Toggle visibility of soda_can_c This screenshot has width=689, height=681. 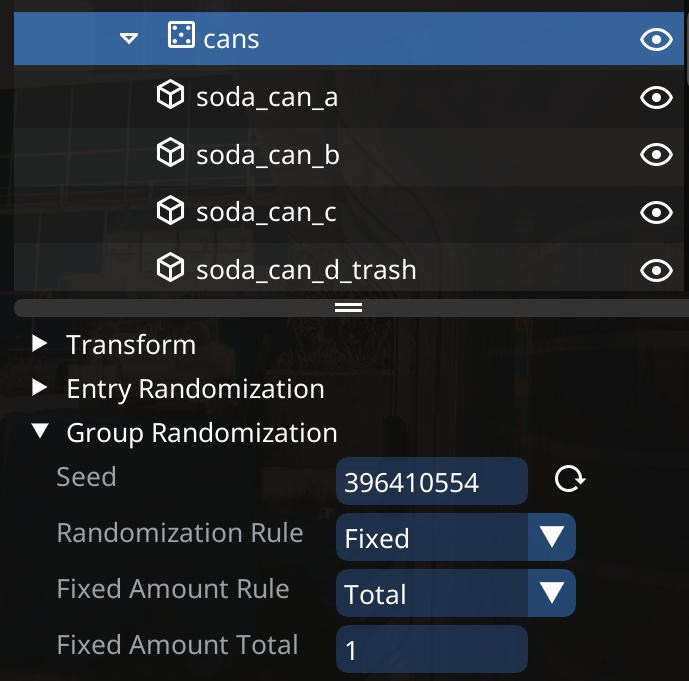tap(655, 212)
